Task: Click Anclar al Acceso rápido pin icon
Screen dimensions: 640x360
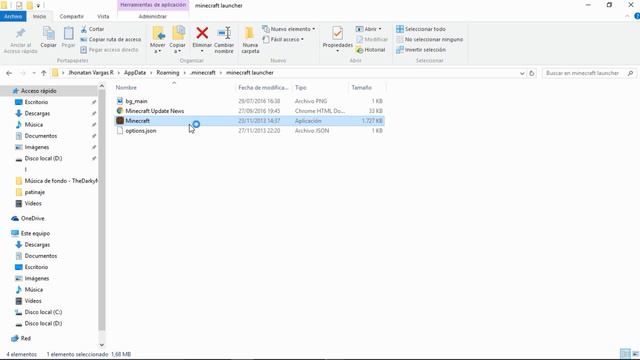Action: tap(20, 33)
